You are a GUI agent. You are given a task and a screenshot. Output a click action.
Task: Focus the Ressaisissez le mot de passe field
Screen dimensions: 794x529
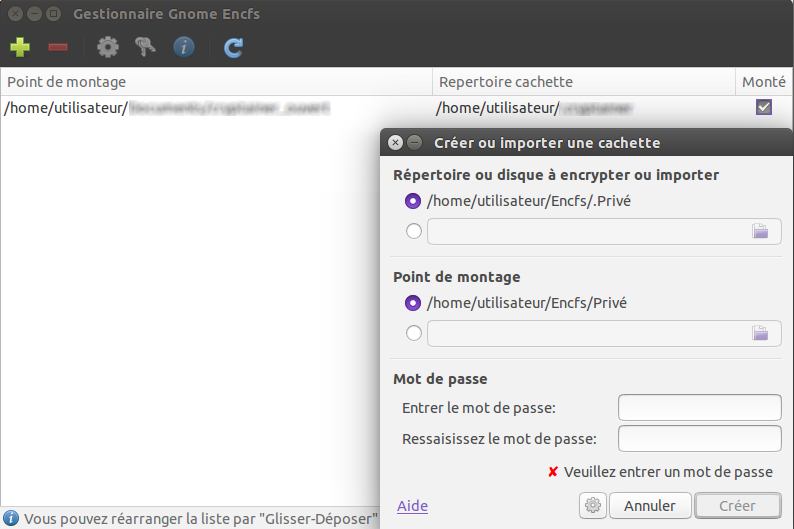pos(699,438)
